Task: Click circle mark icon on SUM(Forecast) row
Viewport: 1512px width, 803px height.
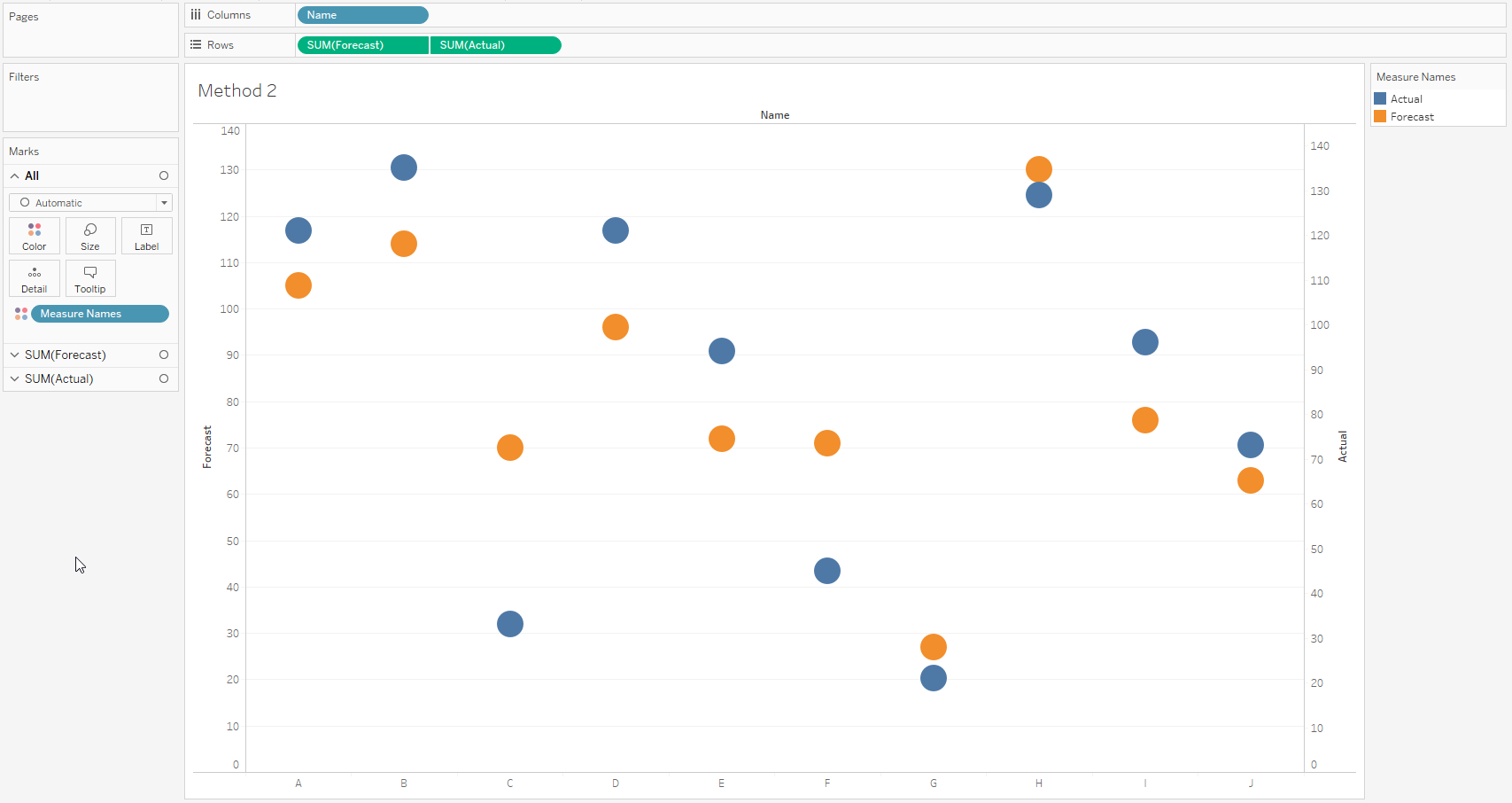Action: [x=164, y=355]
